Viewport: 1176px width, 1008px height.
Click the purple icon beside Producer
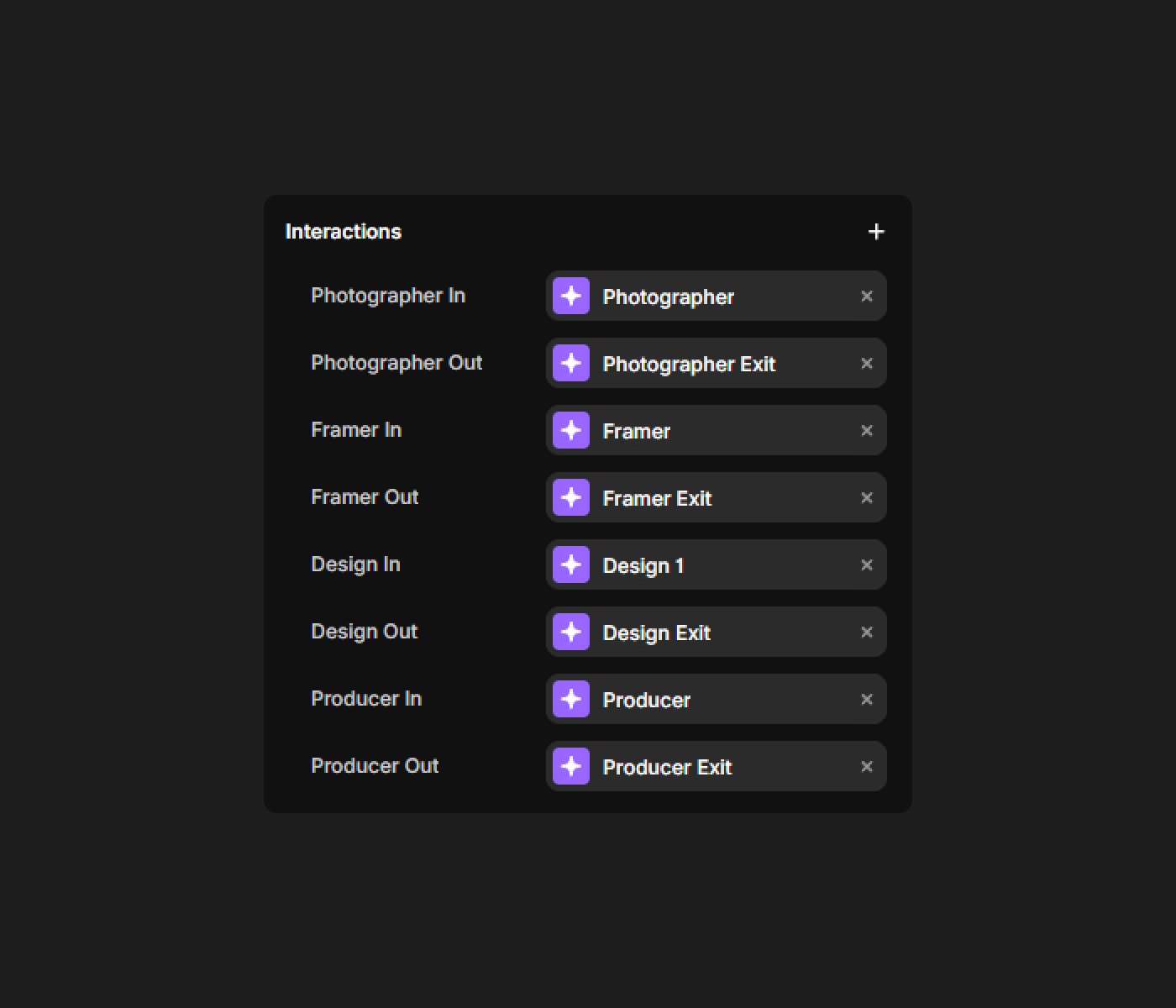coord(571,699)
